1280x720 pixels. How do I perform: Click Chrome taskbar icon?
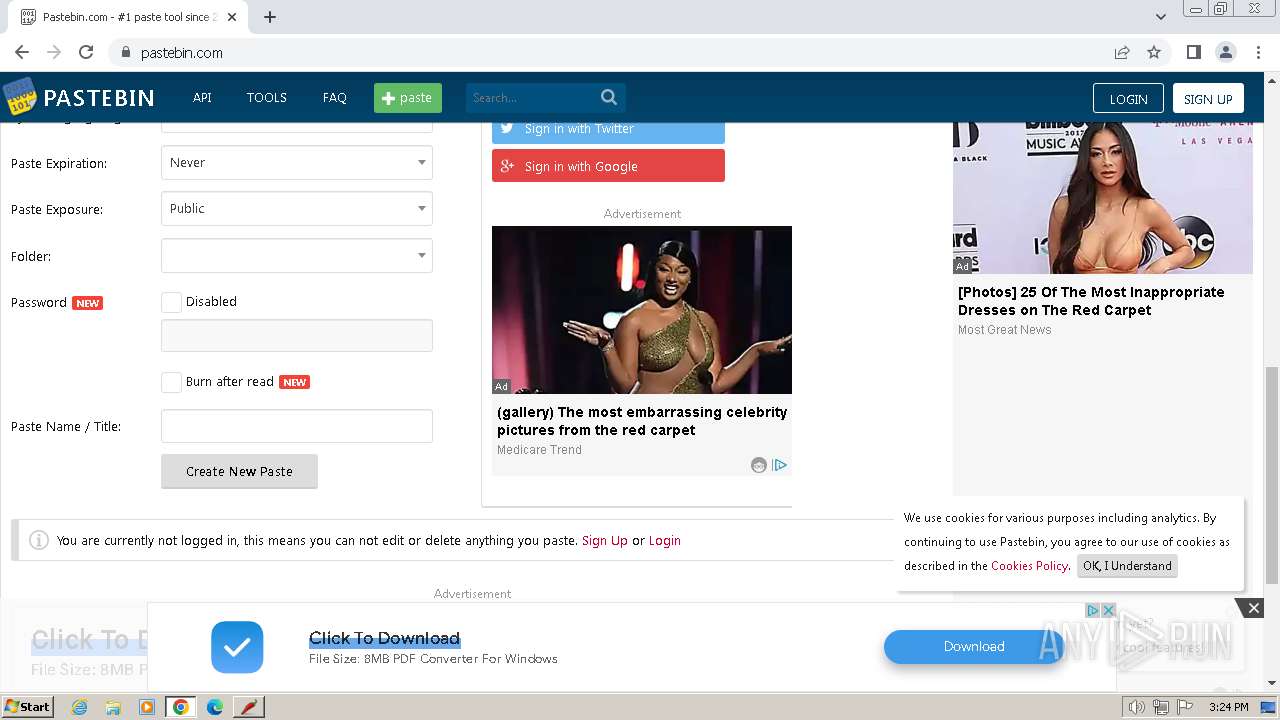[181, 707]
